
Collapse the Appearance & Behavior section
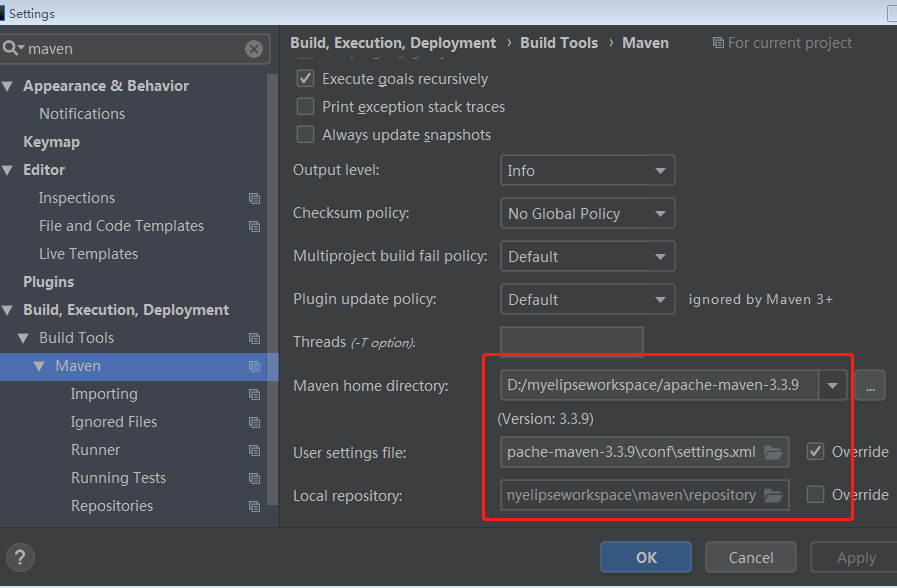(7, 86)
